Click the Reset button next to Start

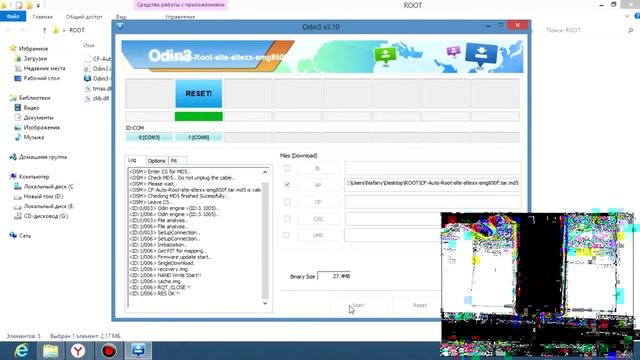click(x=419, y=305)
